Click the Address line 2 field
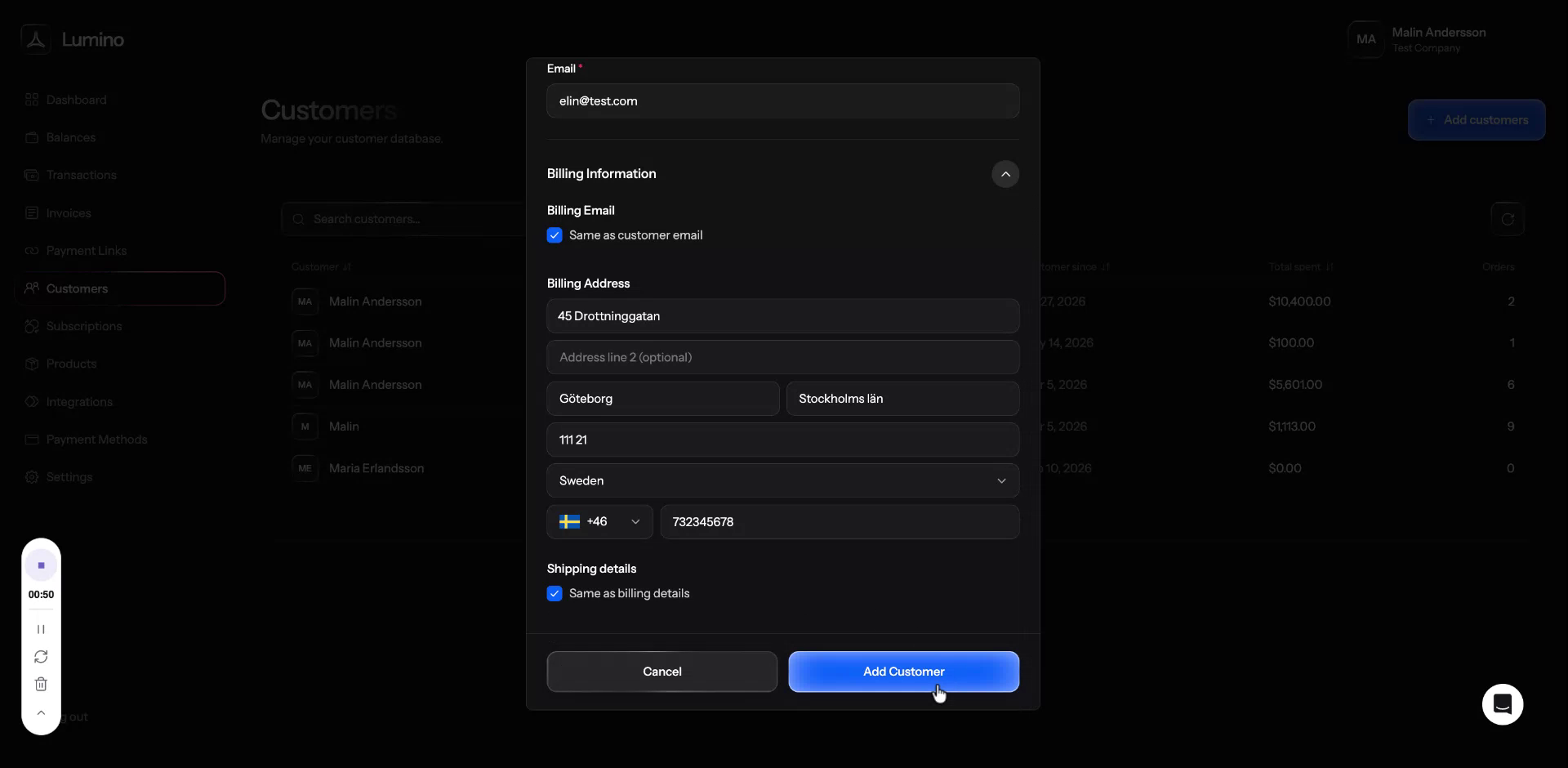 tap(782, 357)
